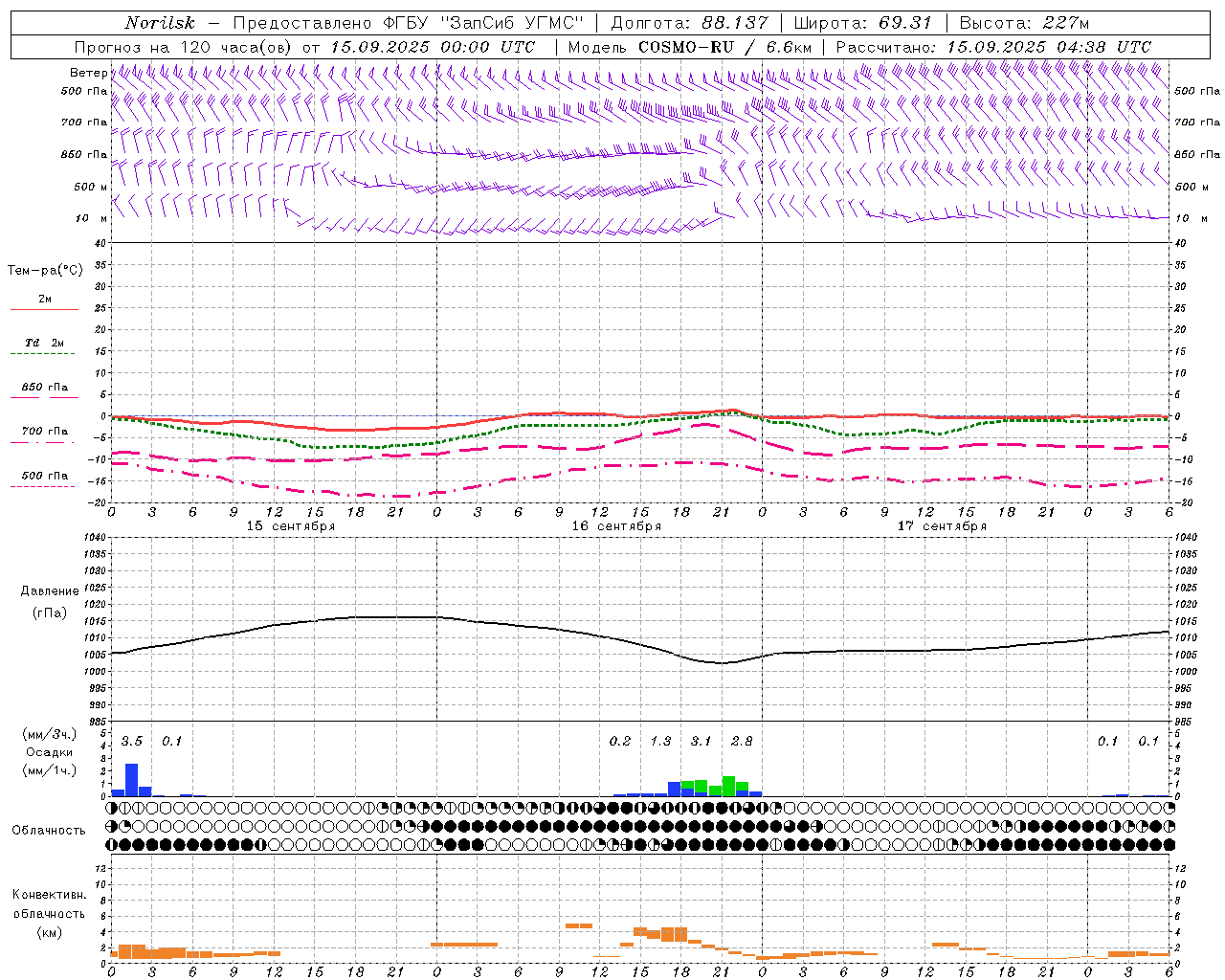This screenshot has width=1225, height=980.
Task: Click the red "2м" temperature legend entry
Action: (x=45, y=300)
